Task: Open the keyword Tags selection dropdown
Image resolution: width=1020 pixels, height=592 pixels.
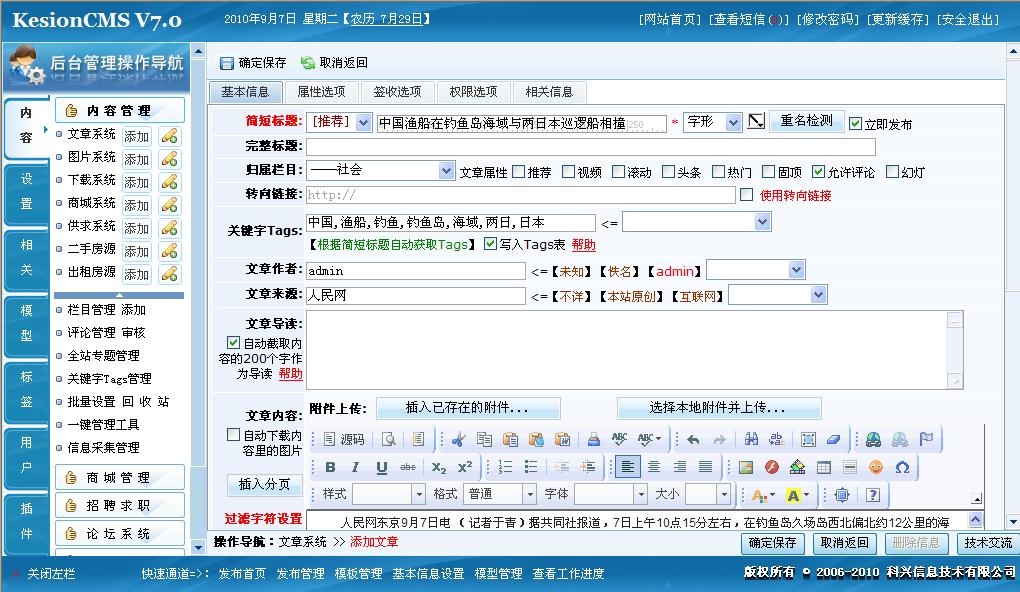Action: 697,222
